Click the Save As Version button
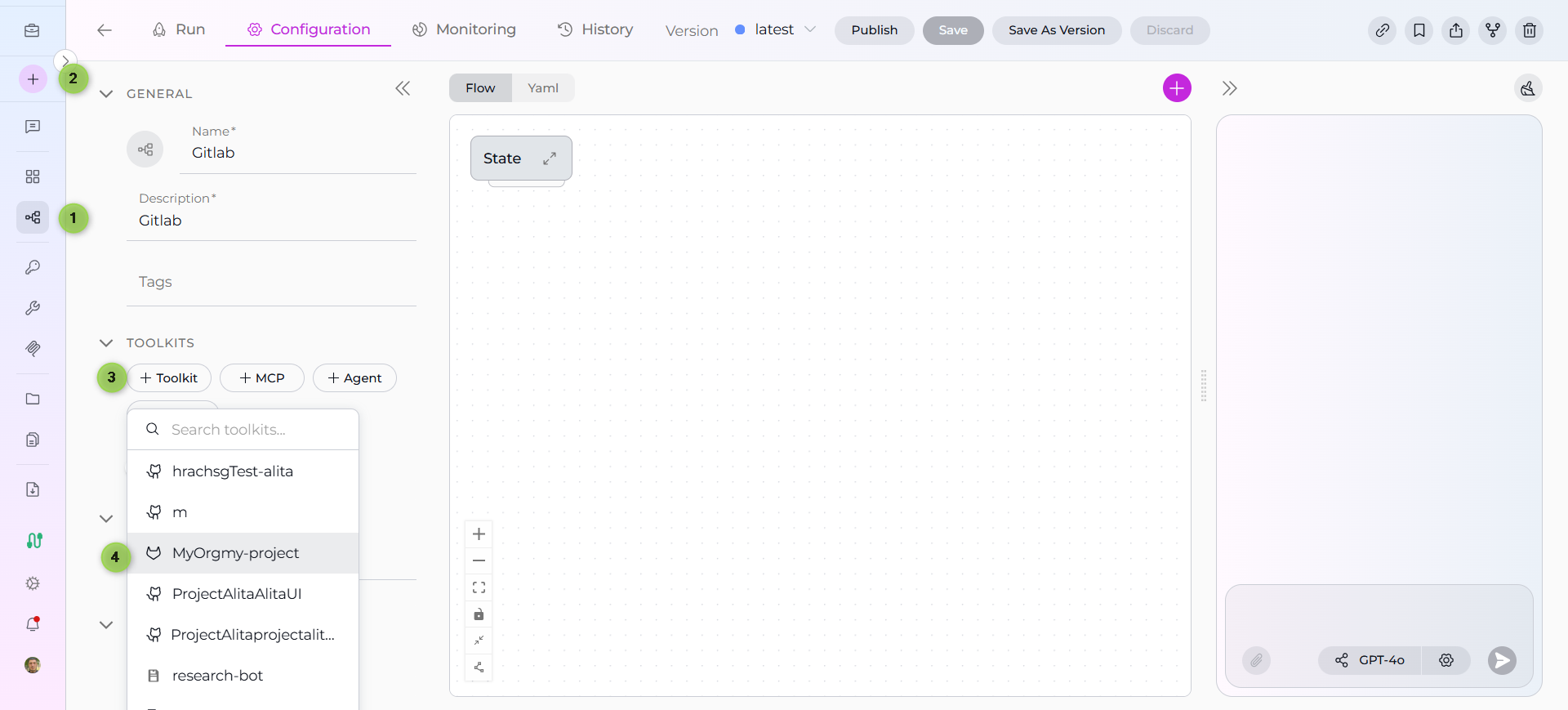 1056,30
